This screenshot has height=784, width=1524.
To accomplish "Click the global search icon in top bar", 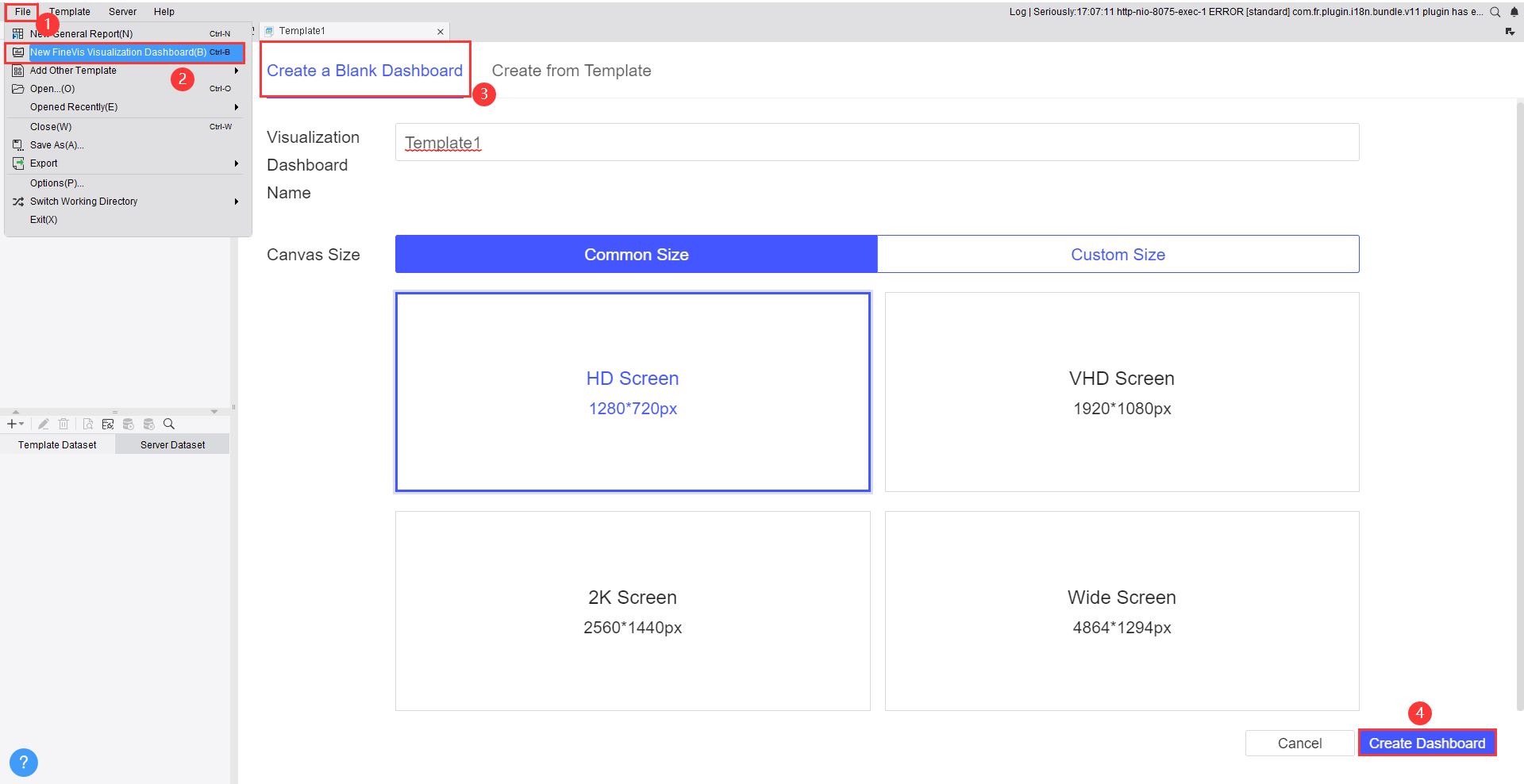I will tap(1495, 11).
